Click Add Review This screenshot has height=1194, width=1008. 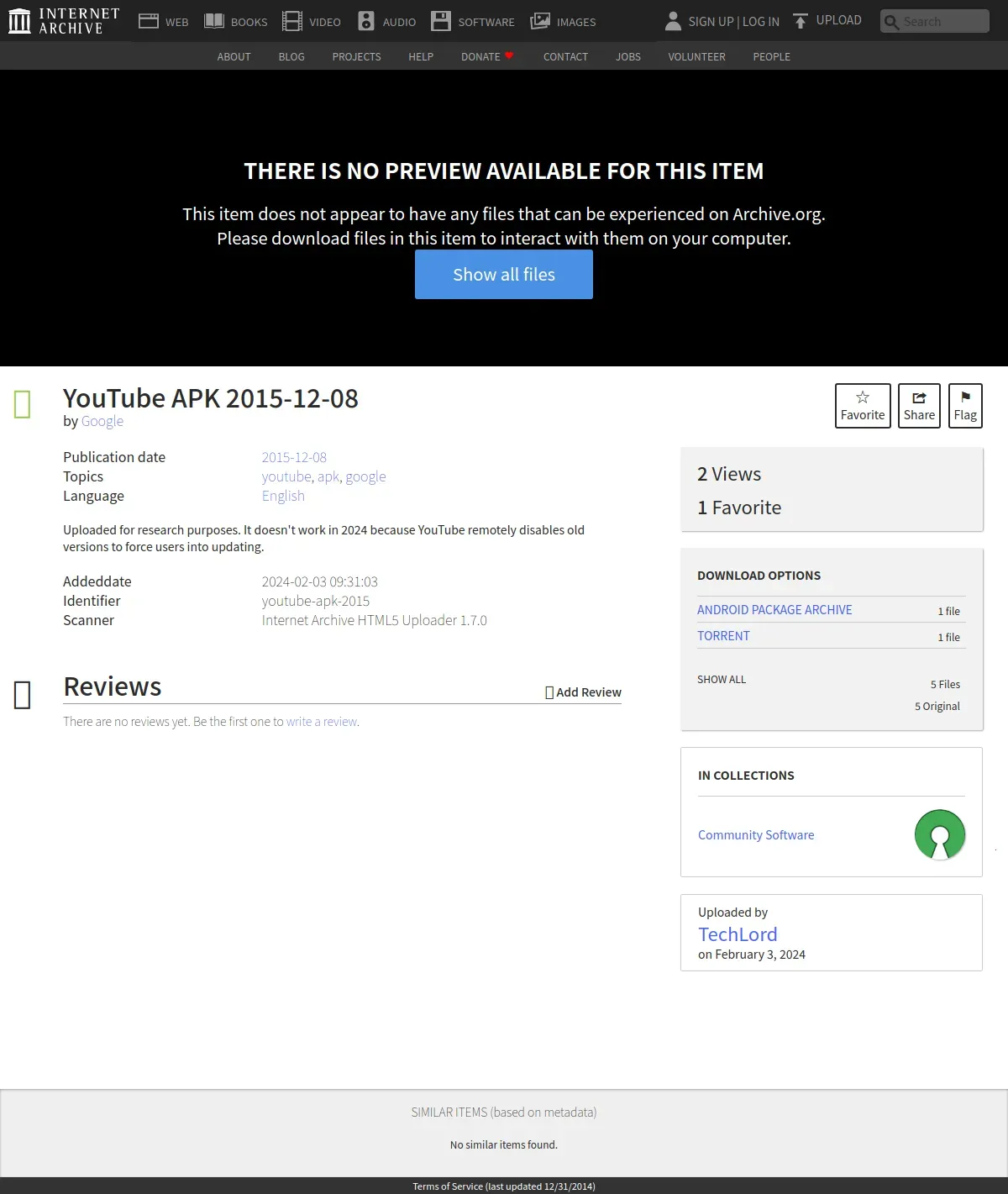[584, 692]
